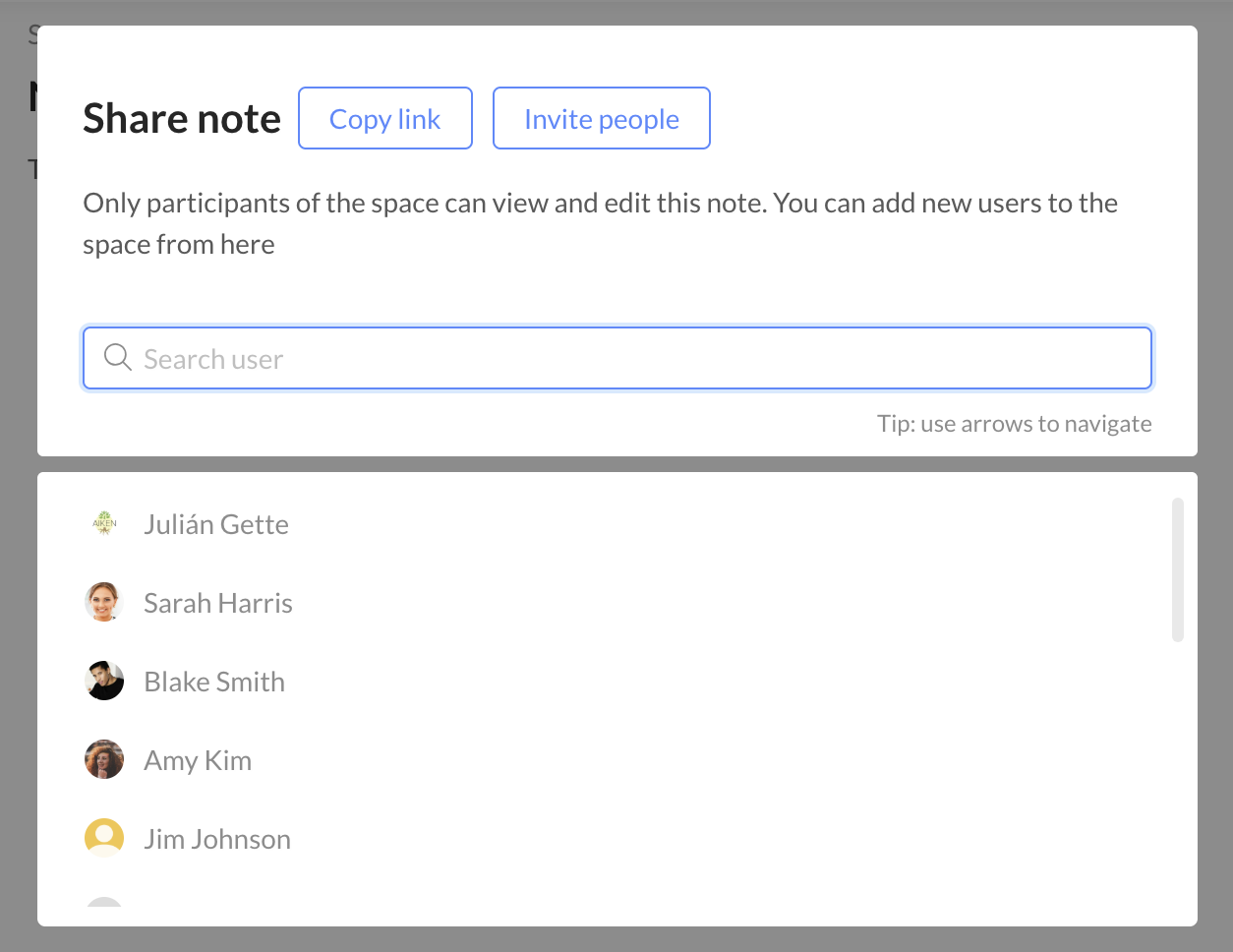Click Sarah Harris's profile picture
The height and width of the screenshot is (952, 1233).
(x=104, y=602)
